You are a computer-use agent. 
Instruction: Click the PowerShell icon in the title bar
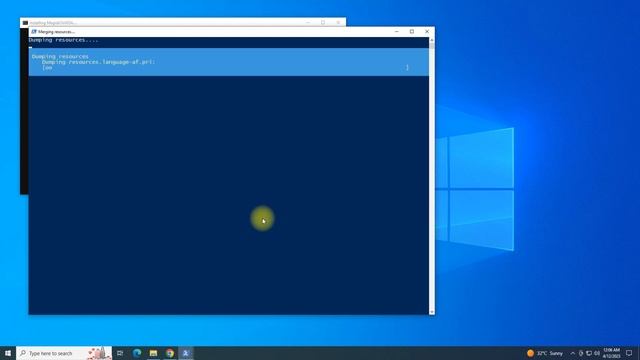(x=34, y=31)
